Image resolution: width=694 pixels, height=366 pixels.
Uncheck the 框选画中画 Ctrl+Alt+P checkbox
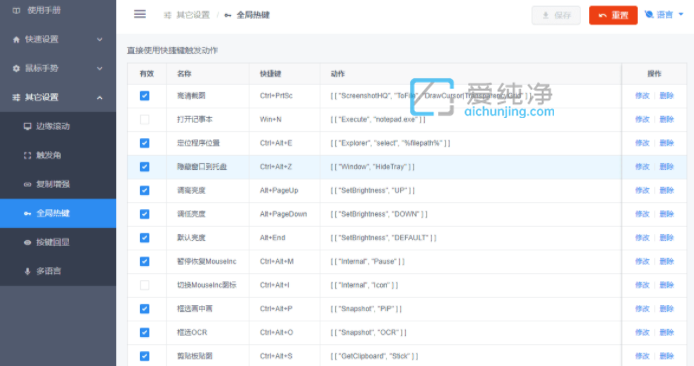(x=145, y=309)
